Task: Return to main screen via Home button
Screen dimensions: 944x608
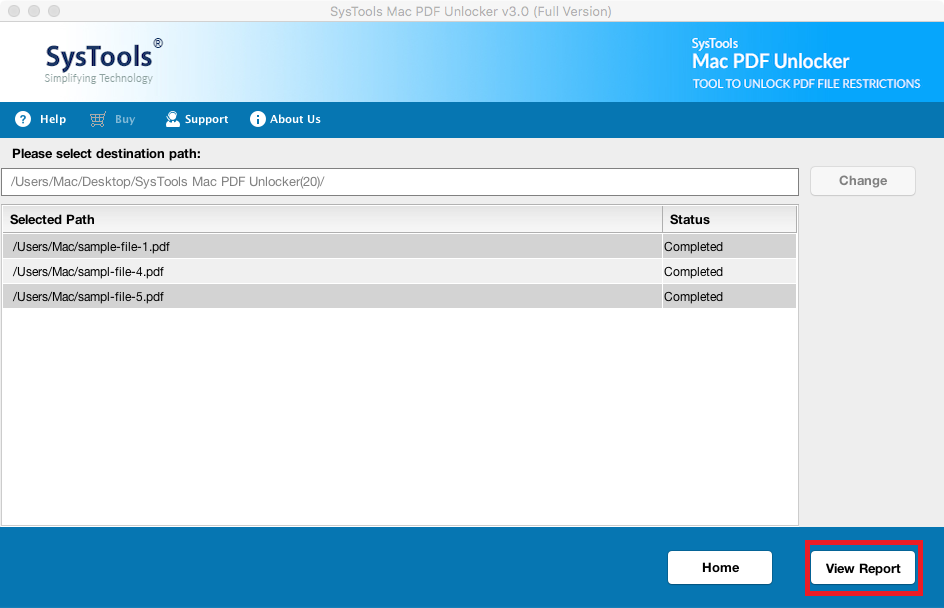Action: (719, 567)
